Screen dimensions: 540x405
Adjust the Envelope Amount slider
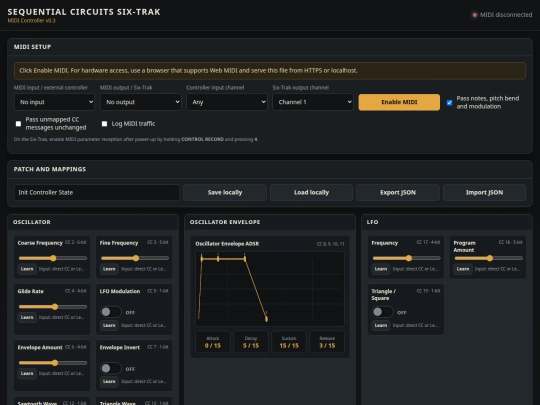coord(53,363)
